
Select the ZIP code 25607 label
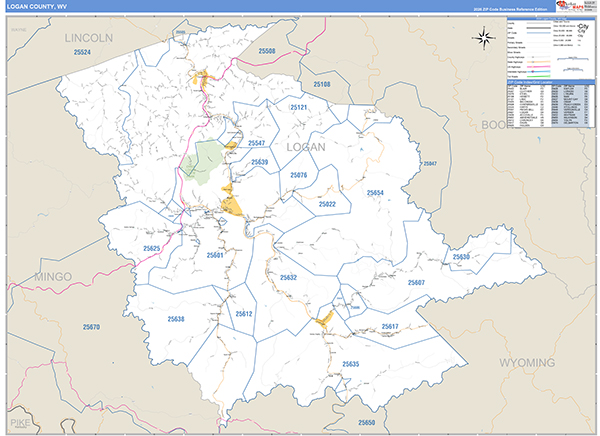click(x=416, y=283)
